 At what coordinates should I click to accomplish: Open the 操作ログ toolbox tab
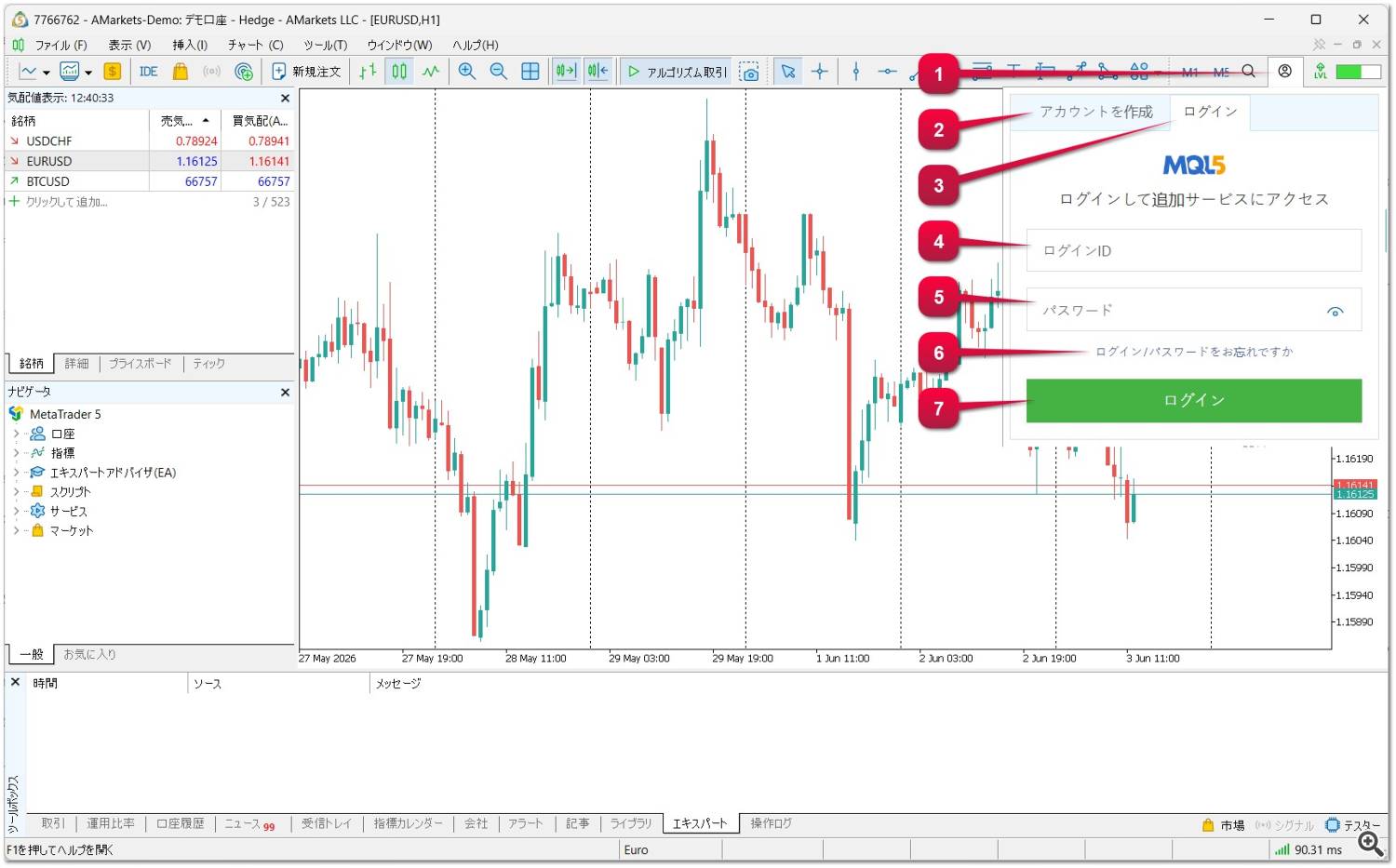[x=771, y=823]
